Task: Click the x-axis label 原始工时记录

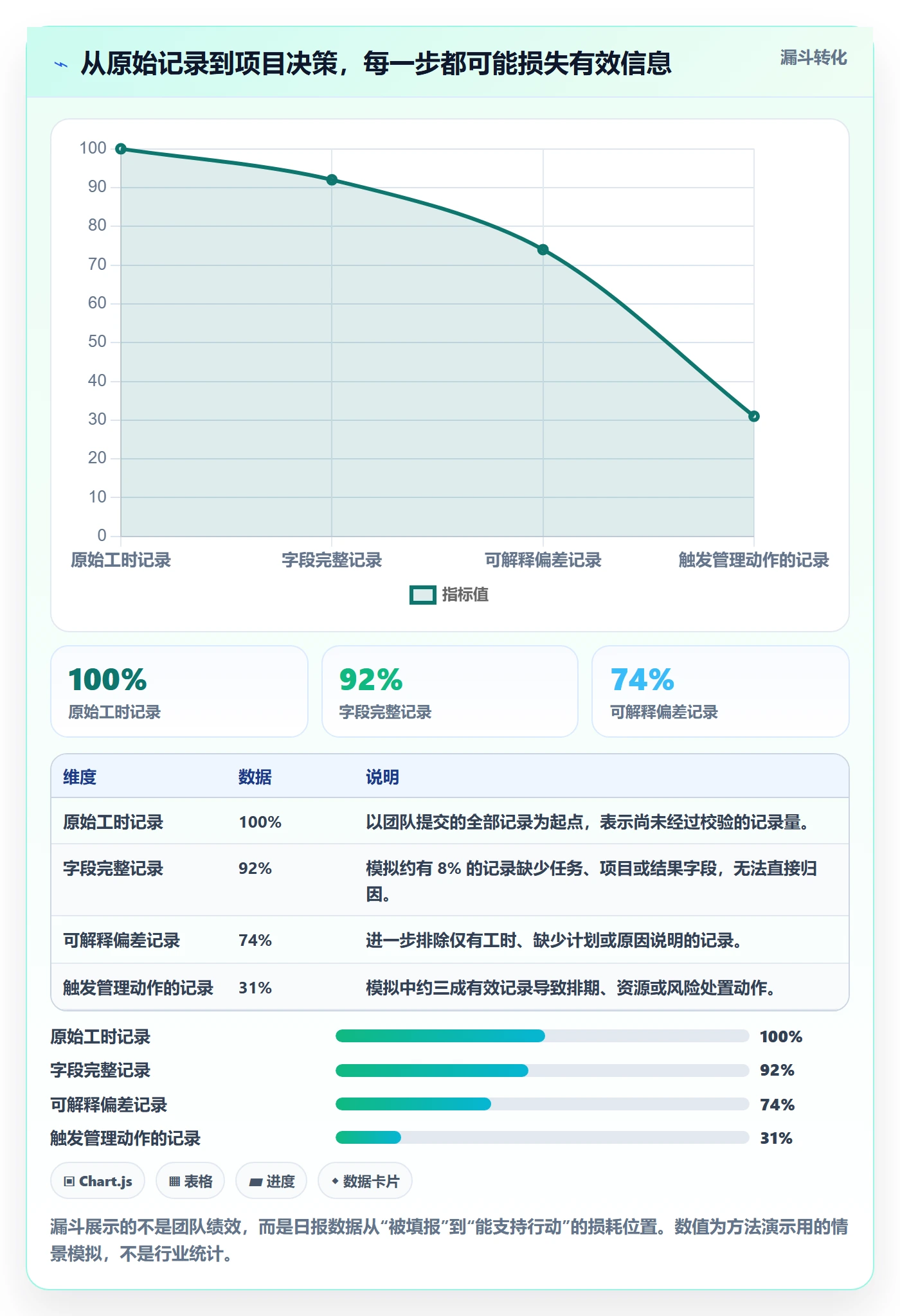Action: click(x=121, y=560)
